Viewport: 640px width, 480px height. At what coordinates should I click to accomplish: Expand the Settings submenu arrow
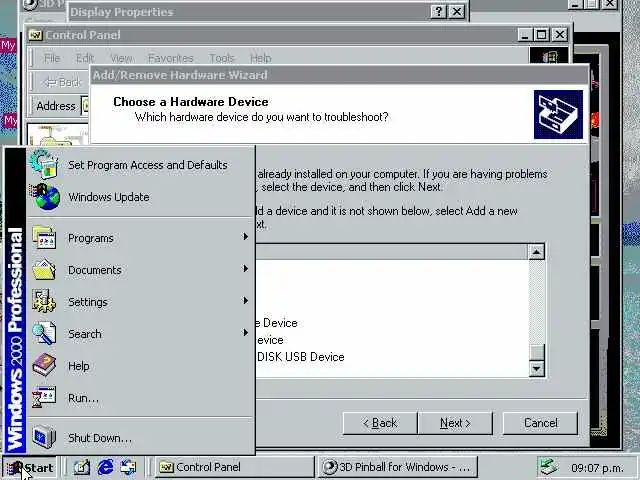coord(245,300)
